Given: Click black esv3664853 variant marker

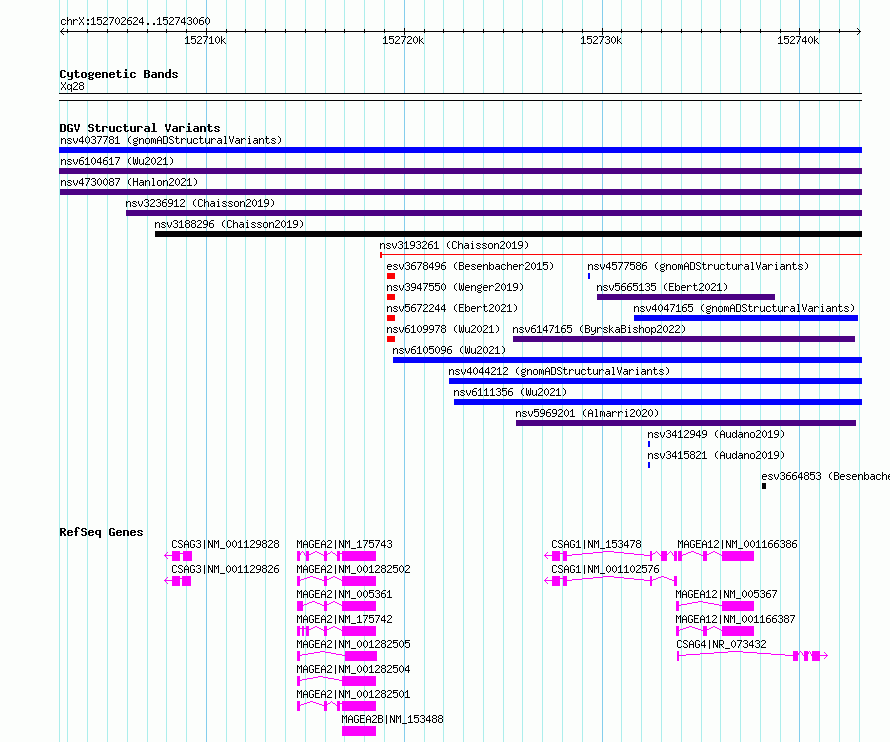Looking at the screenshot, I should pos(764,486).
